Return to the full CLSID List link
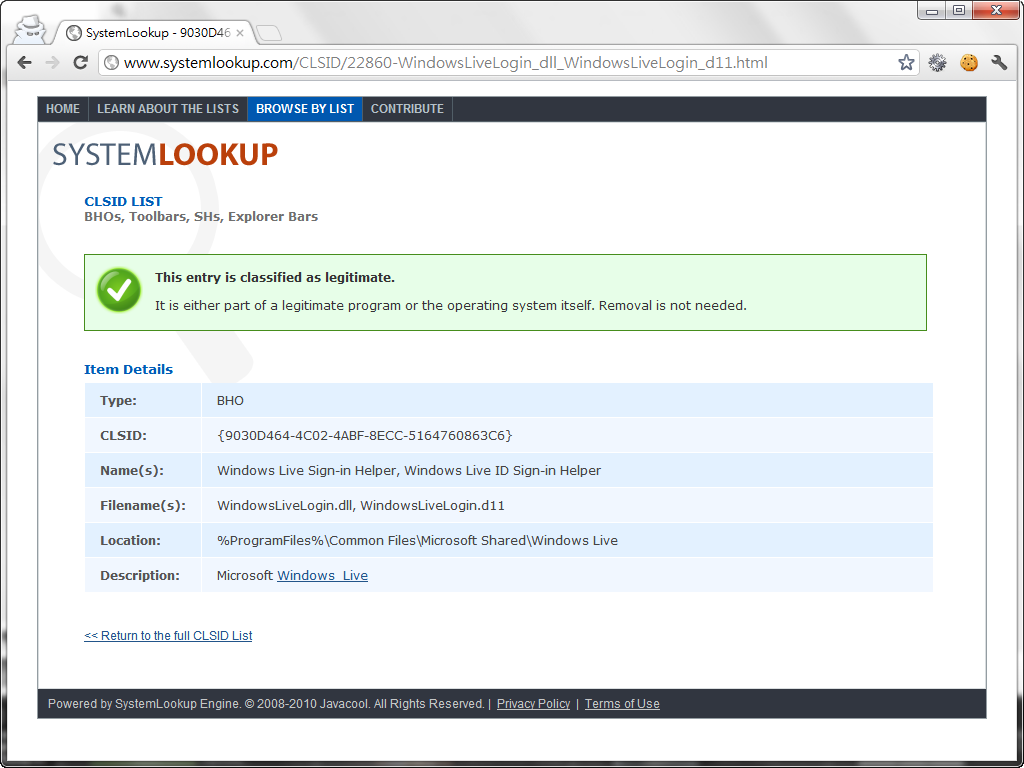Screen dimensions: 1024x768 [168, 635]
